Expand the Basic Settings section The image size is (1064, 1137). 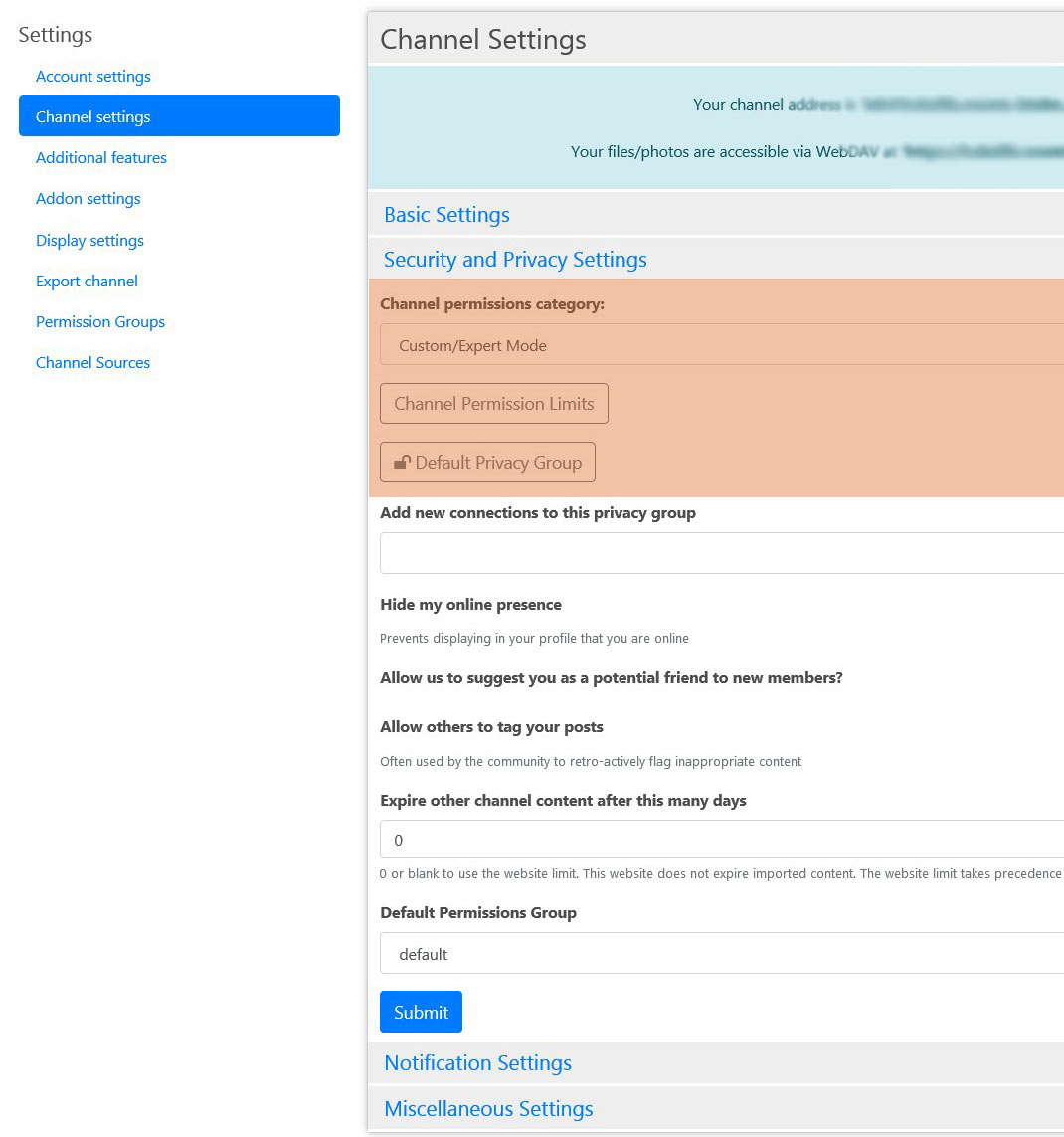point(446,215)
